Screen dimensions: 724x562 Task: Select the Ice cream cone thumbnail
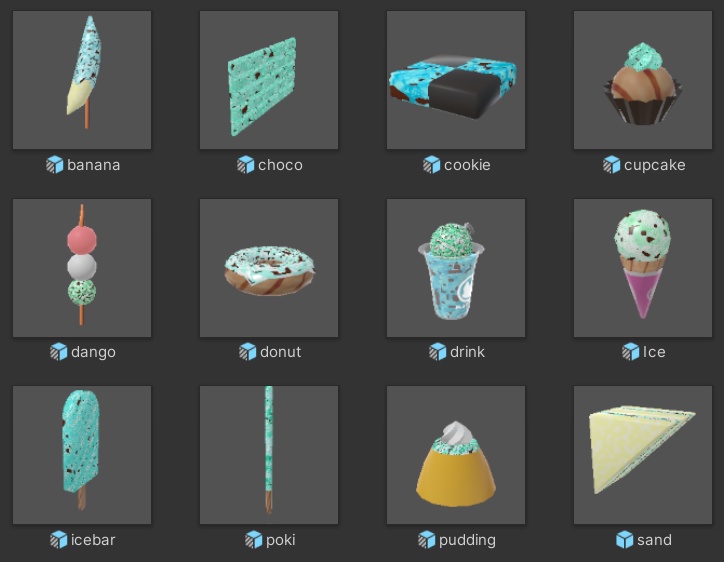643,268
